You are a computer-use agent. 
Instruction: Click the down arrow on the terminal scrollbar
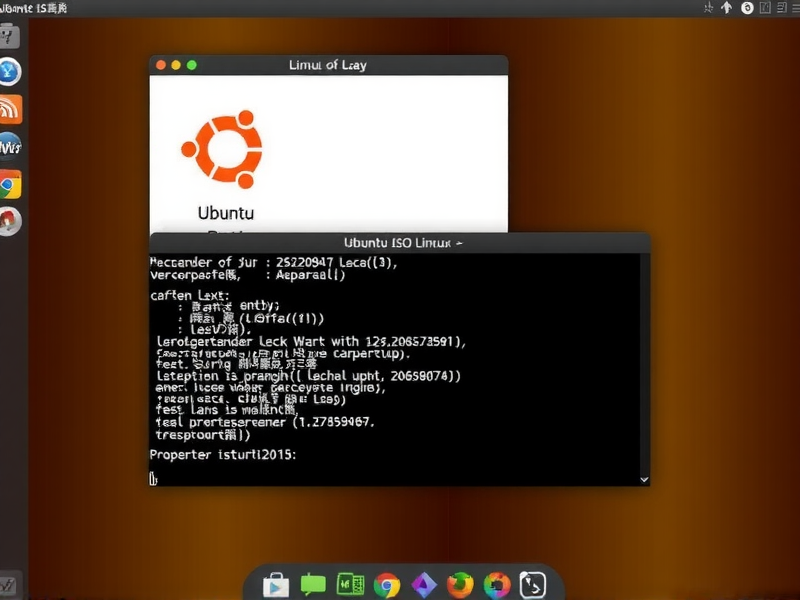click(x=643, y=479)
